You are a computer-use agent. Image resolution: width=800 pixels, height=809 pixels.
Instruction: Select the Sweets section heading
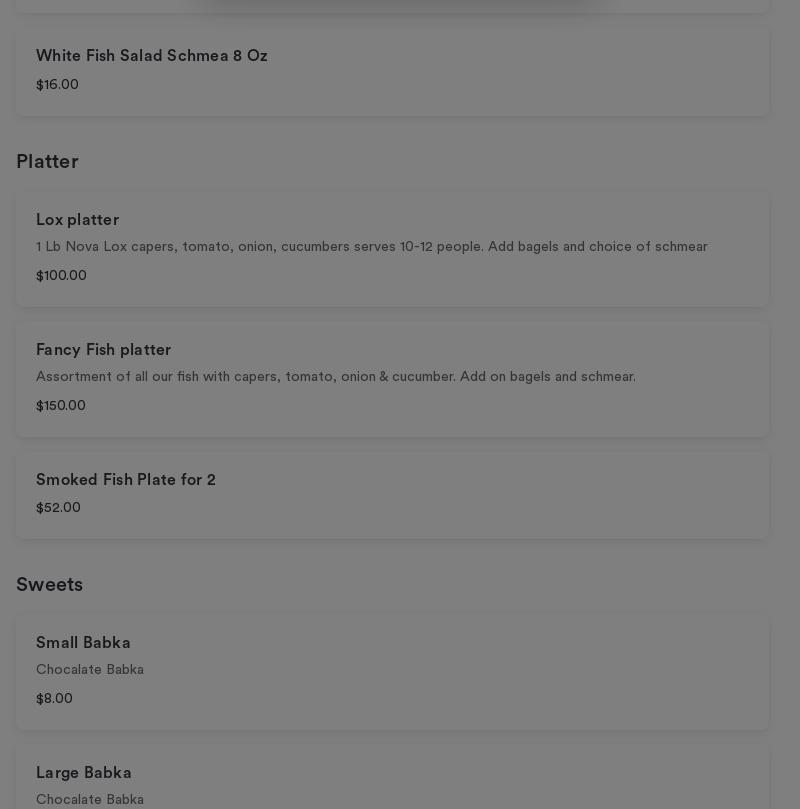49,585
